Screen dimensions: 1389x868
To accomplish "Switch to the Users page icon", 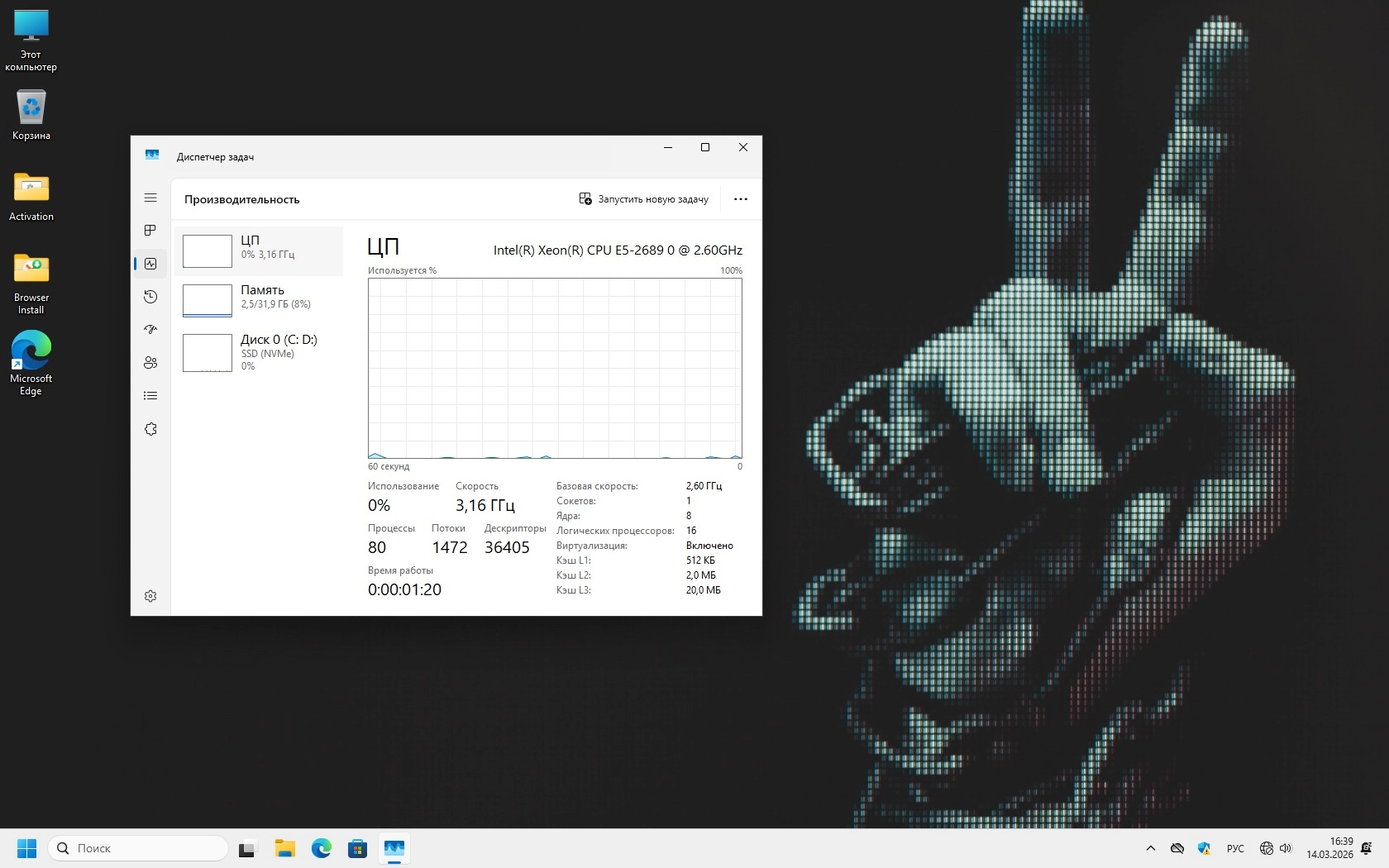I will pos(150,363).
